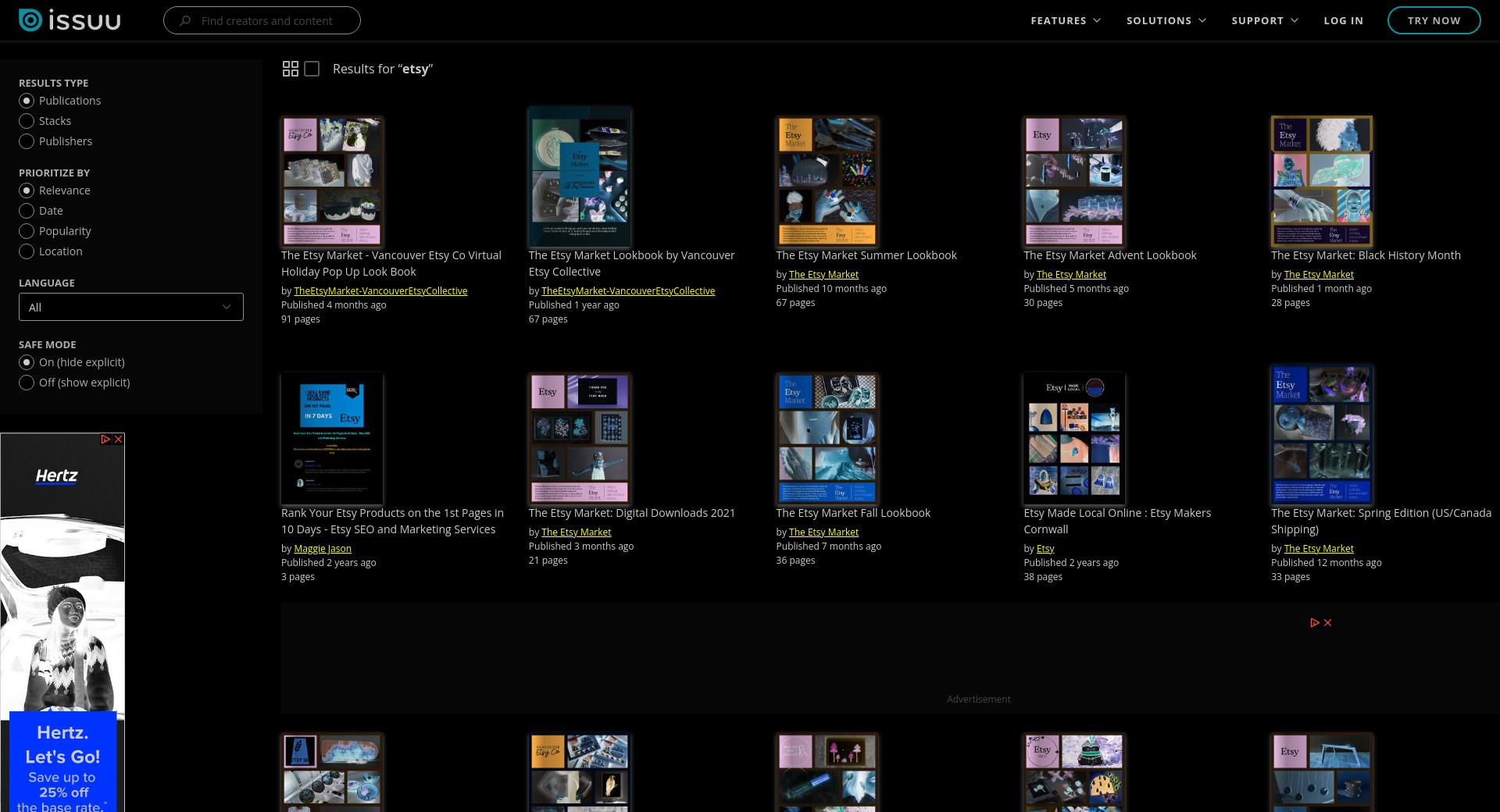
Task: Open Etsy Makers Cornwall cover
Action: coord(1074,438)
